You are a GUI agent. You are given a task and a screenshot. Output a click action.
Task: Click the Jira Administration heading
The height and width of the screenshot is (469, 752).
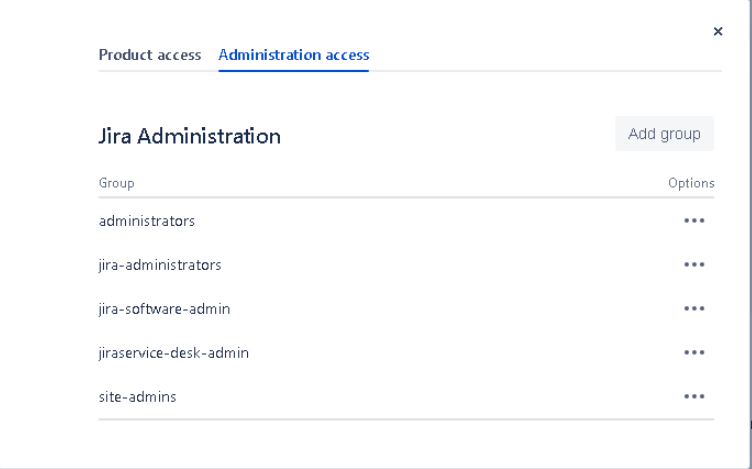click(189, 136)
